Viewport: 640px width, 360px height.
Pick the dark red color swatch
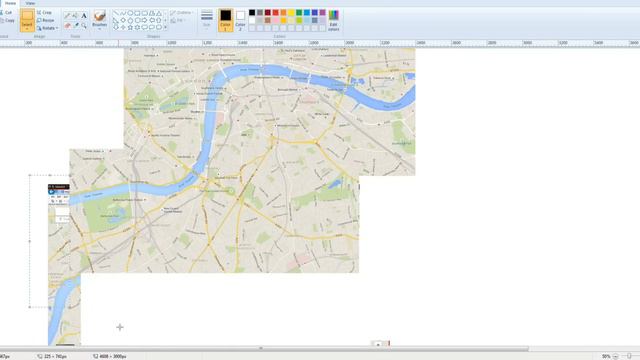(267, 13)
